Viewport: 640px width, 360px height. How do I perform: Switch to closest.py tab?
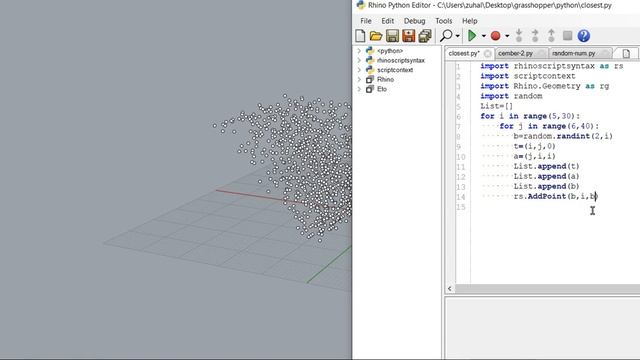(x=464, y=53)
